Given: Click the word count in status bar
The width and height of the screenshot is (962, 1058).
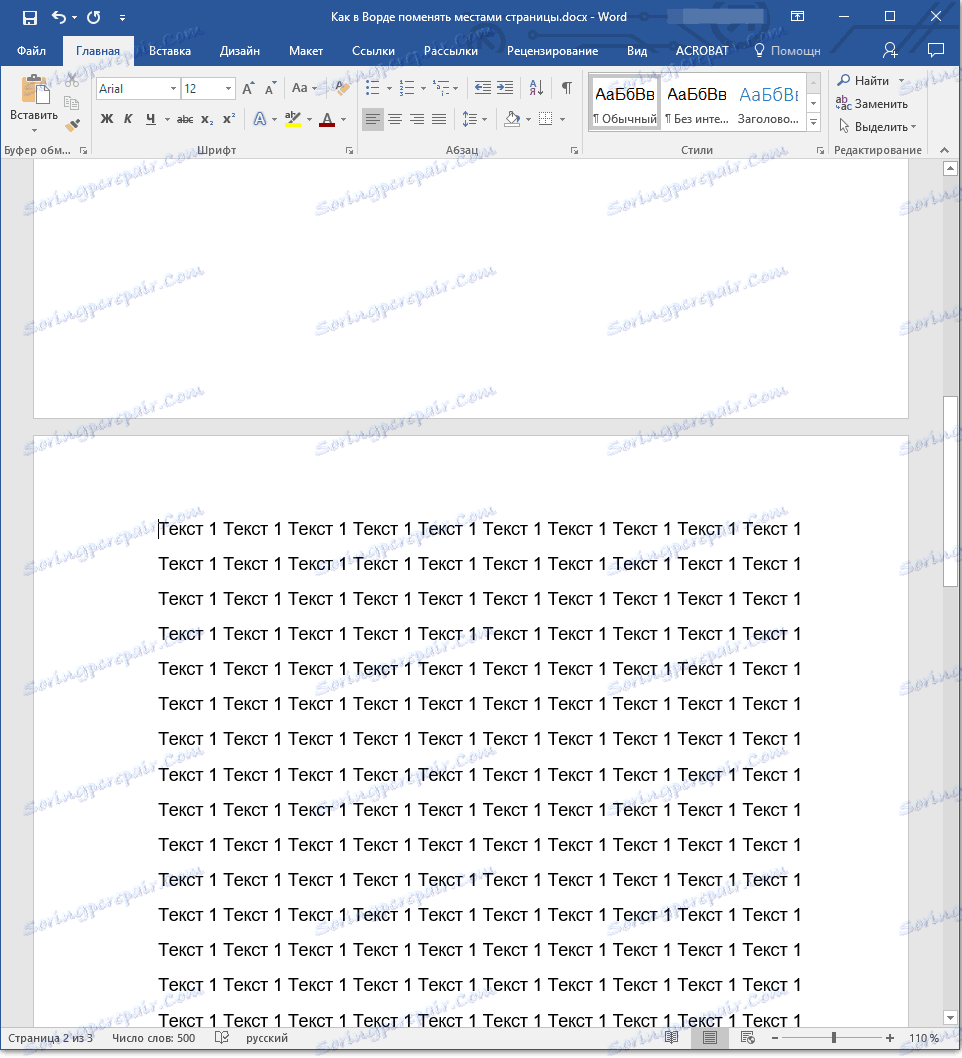Looking at the screenshot, I should (154, 1038).
